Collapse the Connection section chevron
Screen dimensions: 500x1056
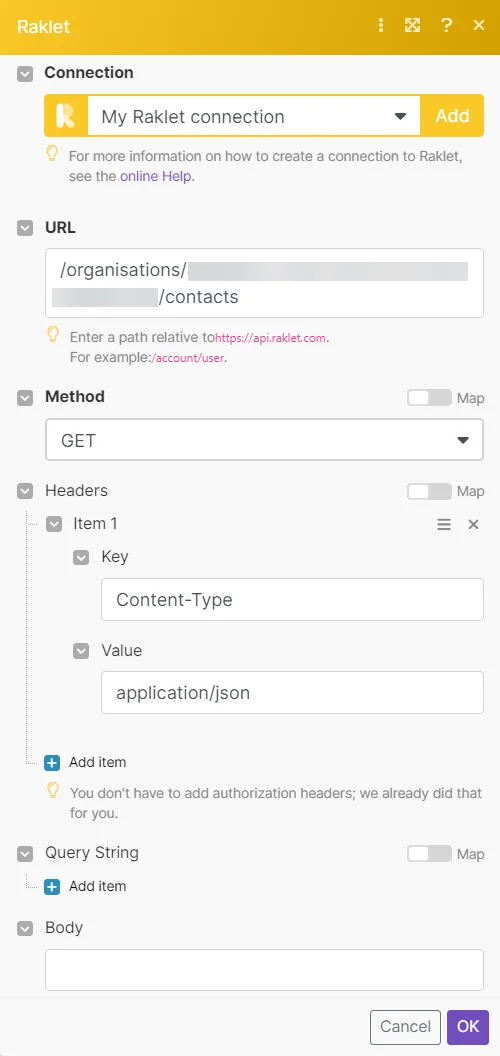25,73
